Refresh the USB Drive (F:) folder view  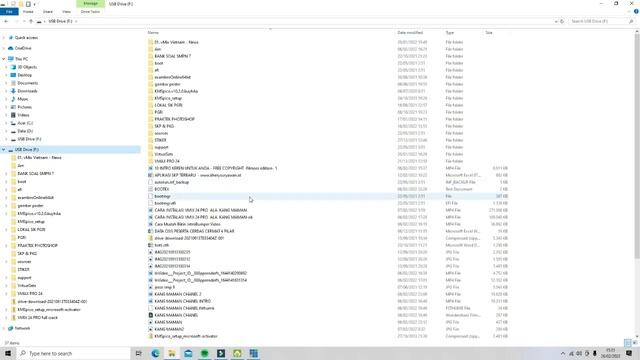(x=562, y=21)
